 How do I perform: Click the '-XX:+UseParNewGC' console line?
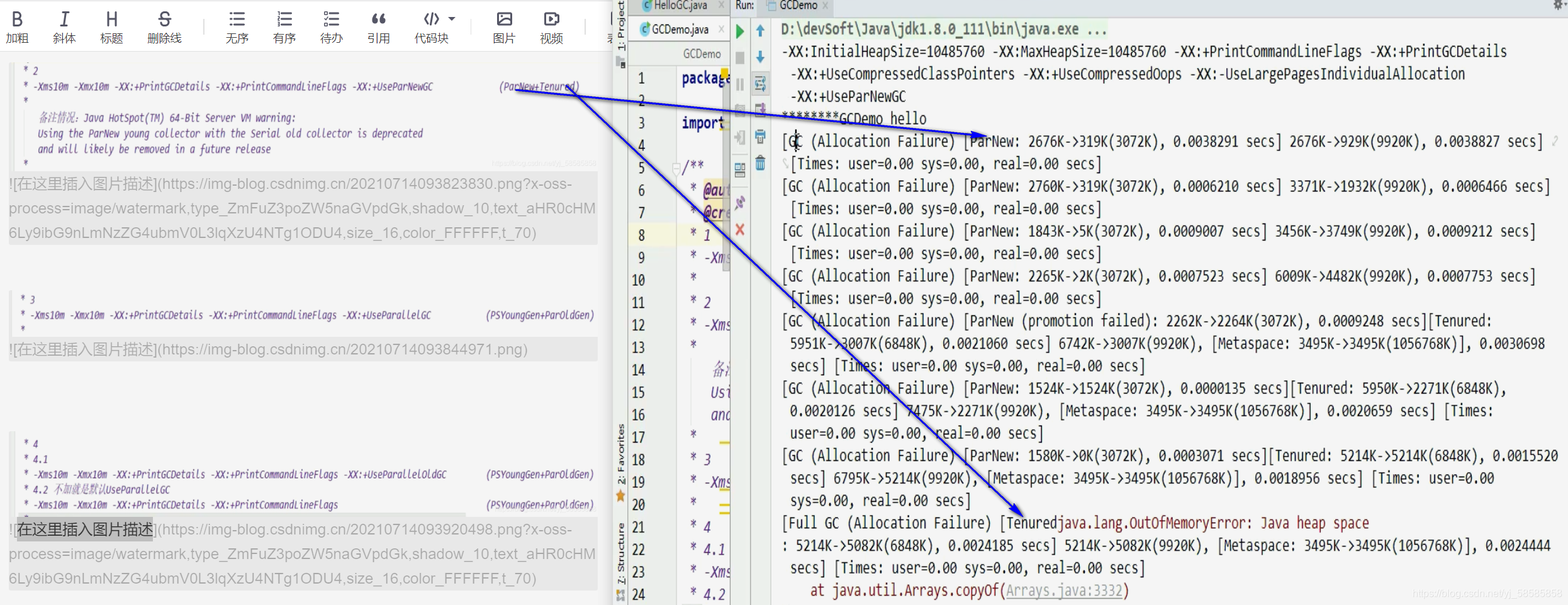pos(848,96)
